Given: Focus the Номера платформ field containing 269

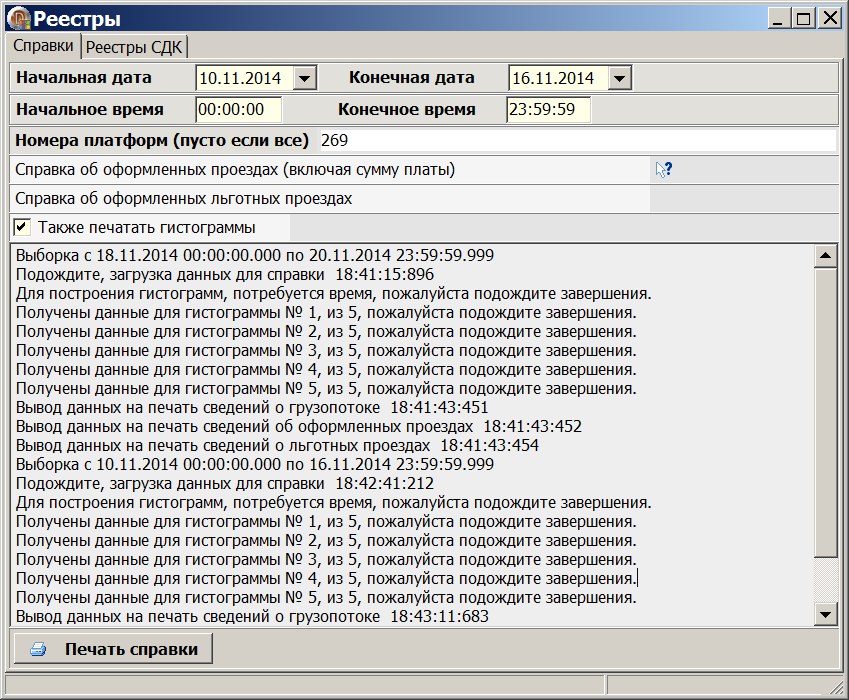Looking at the screenshot, I should (x=575, y=141).
